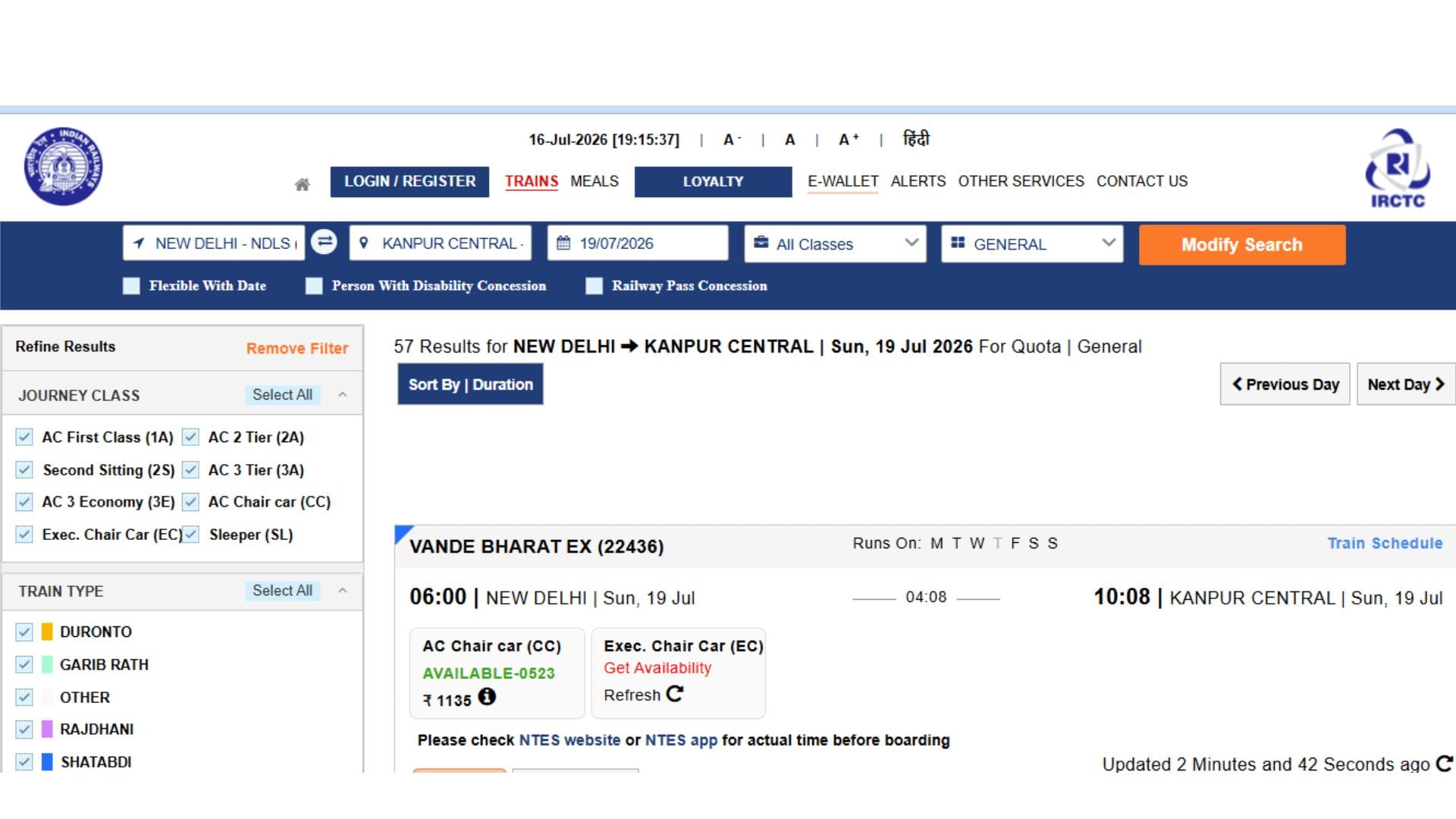Open the E-WALLET menu
This screenshot has height=819, width=1456.
[x=843, y=181]
